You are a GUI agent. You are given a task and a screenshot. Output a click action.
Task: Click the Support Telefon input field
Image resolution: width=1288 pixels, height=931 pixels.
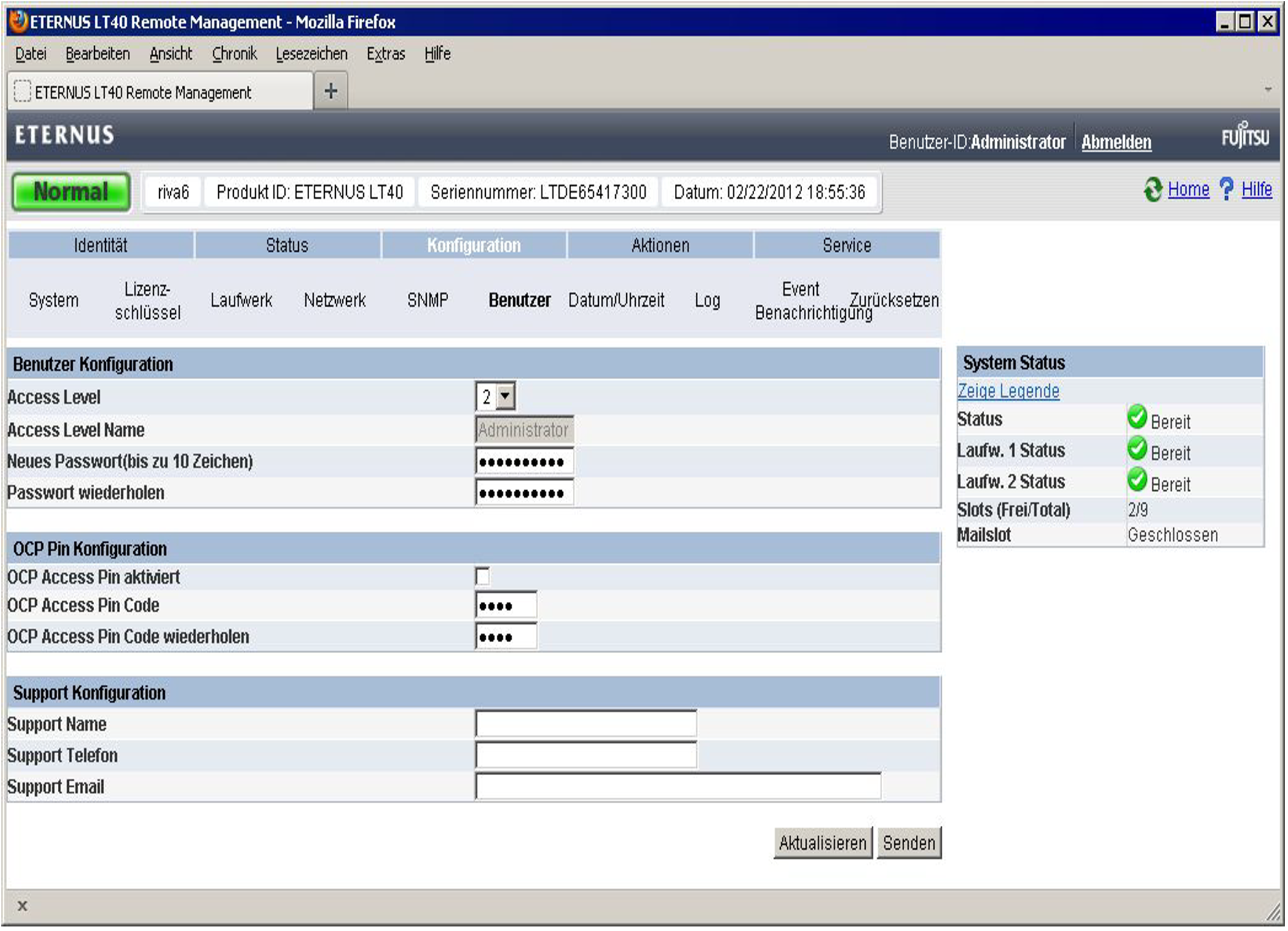pos(585,754)
